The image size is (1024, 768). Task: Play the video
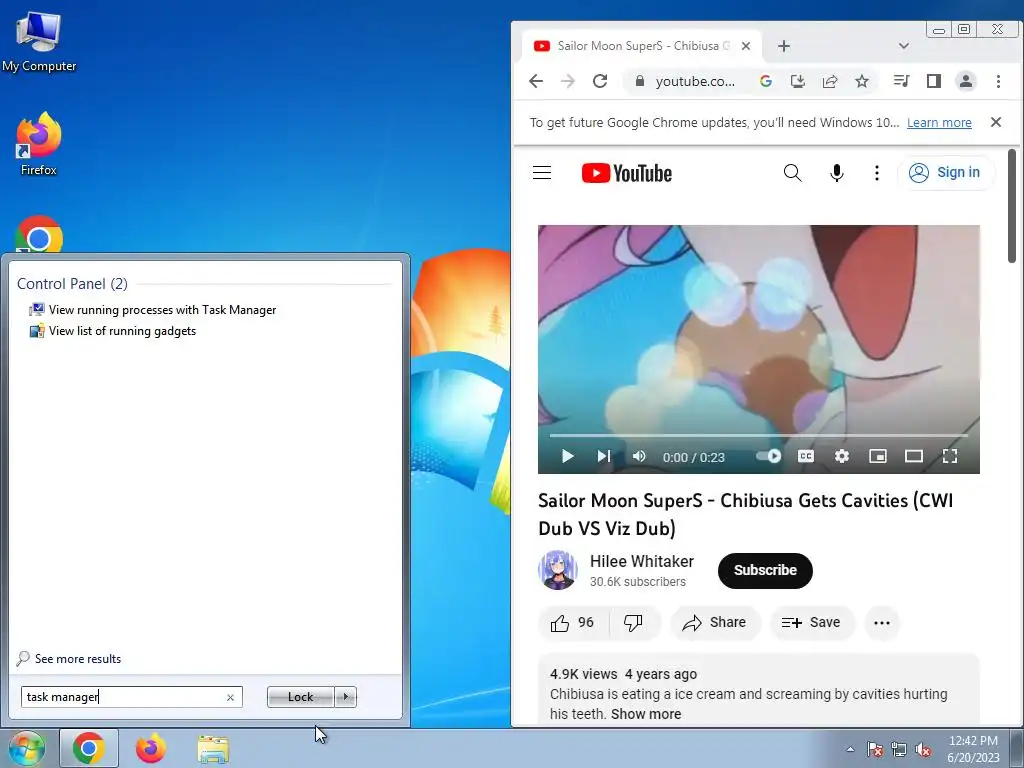point(568,456)
